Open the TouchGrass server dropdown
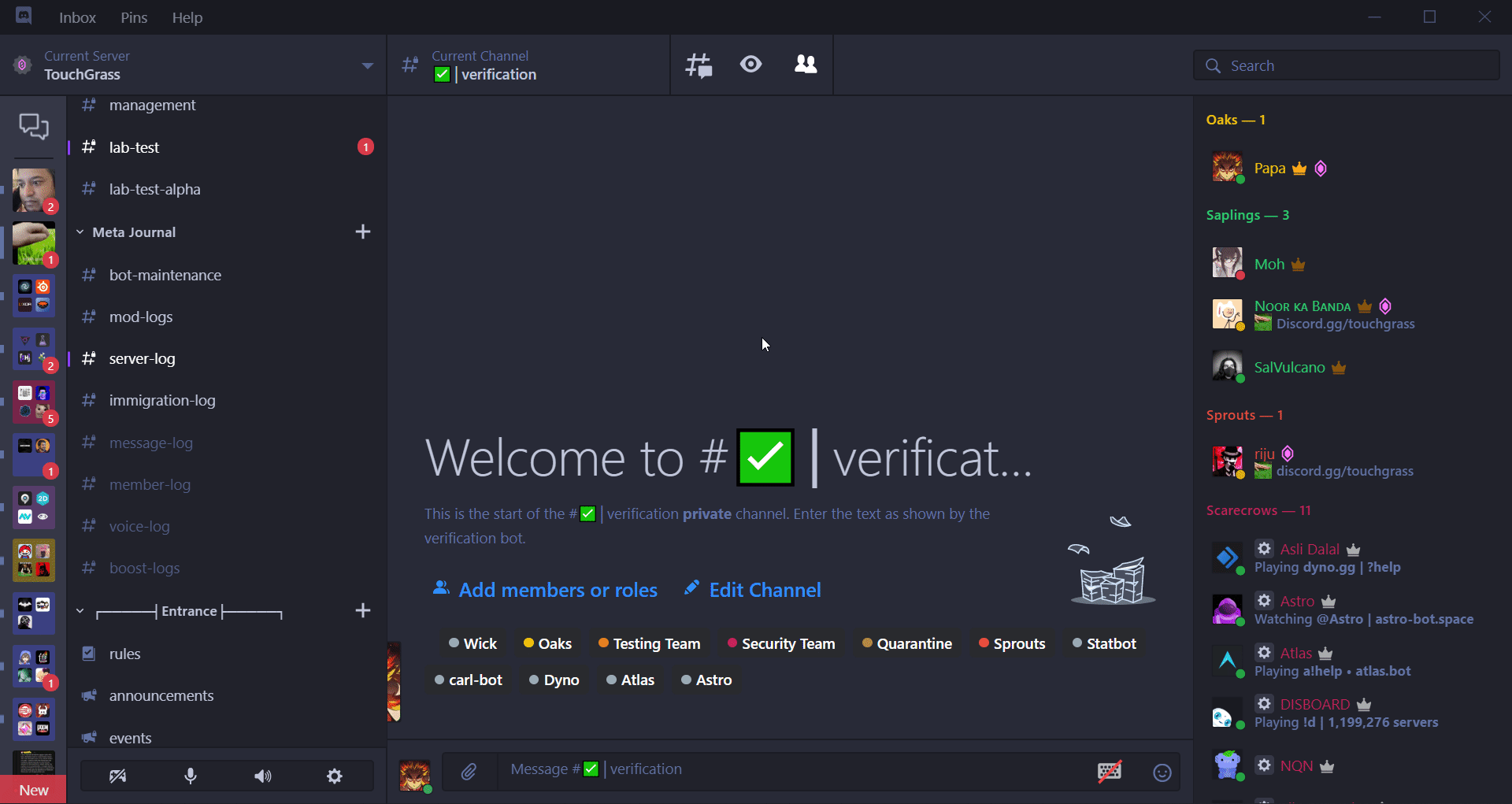 [367, 65]
